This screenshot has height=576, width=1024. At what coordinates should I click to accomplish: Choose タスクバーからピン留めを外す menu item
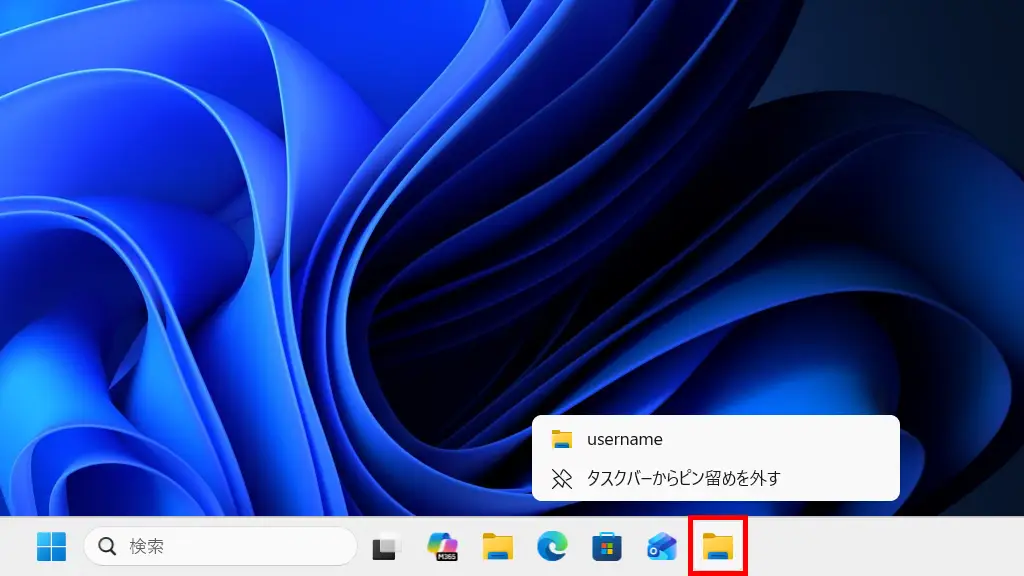pos(682,478)
